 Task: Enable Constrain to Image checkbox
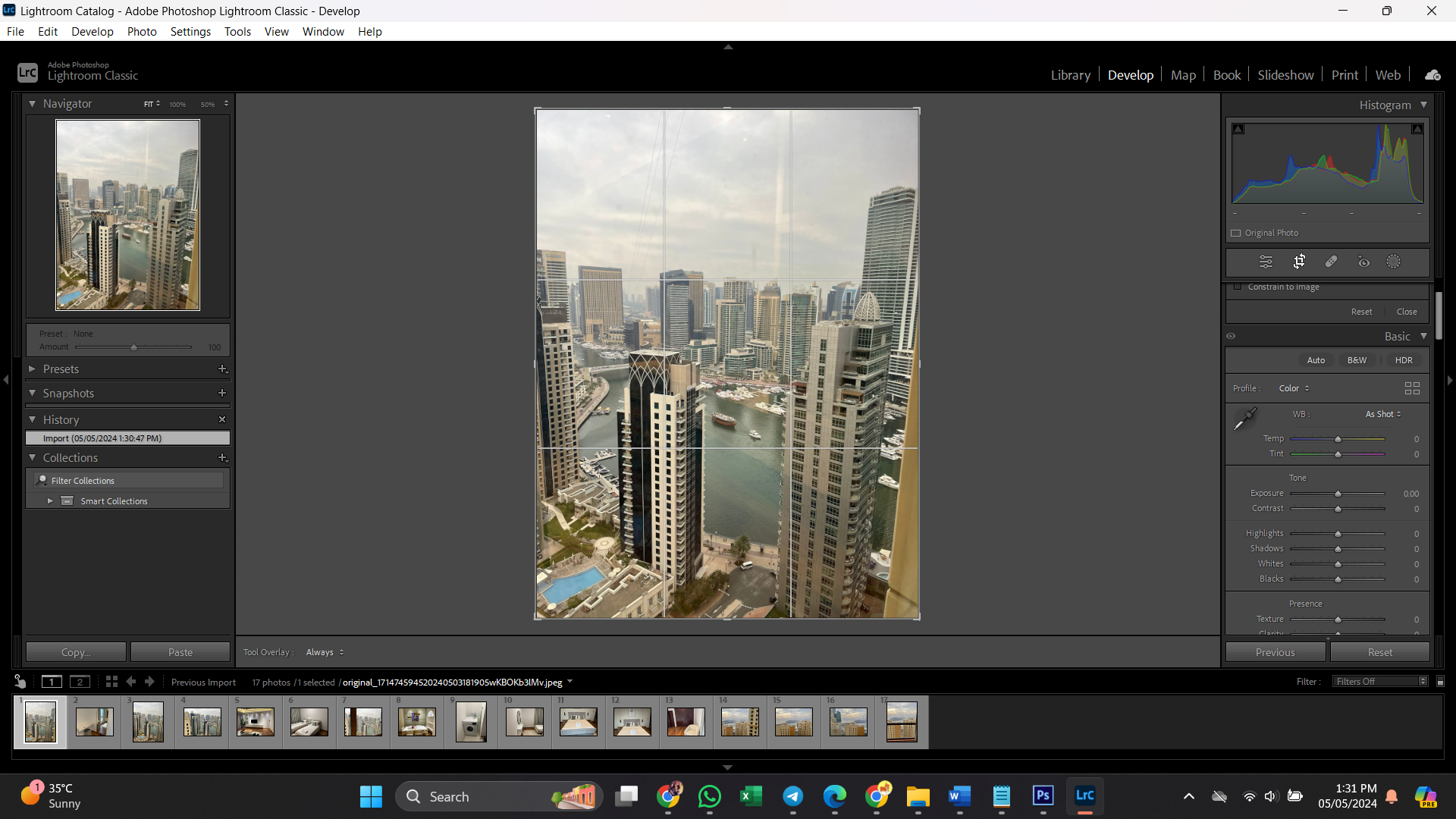(x=1238, y=287)
